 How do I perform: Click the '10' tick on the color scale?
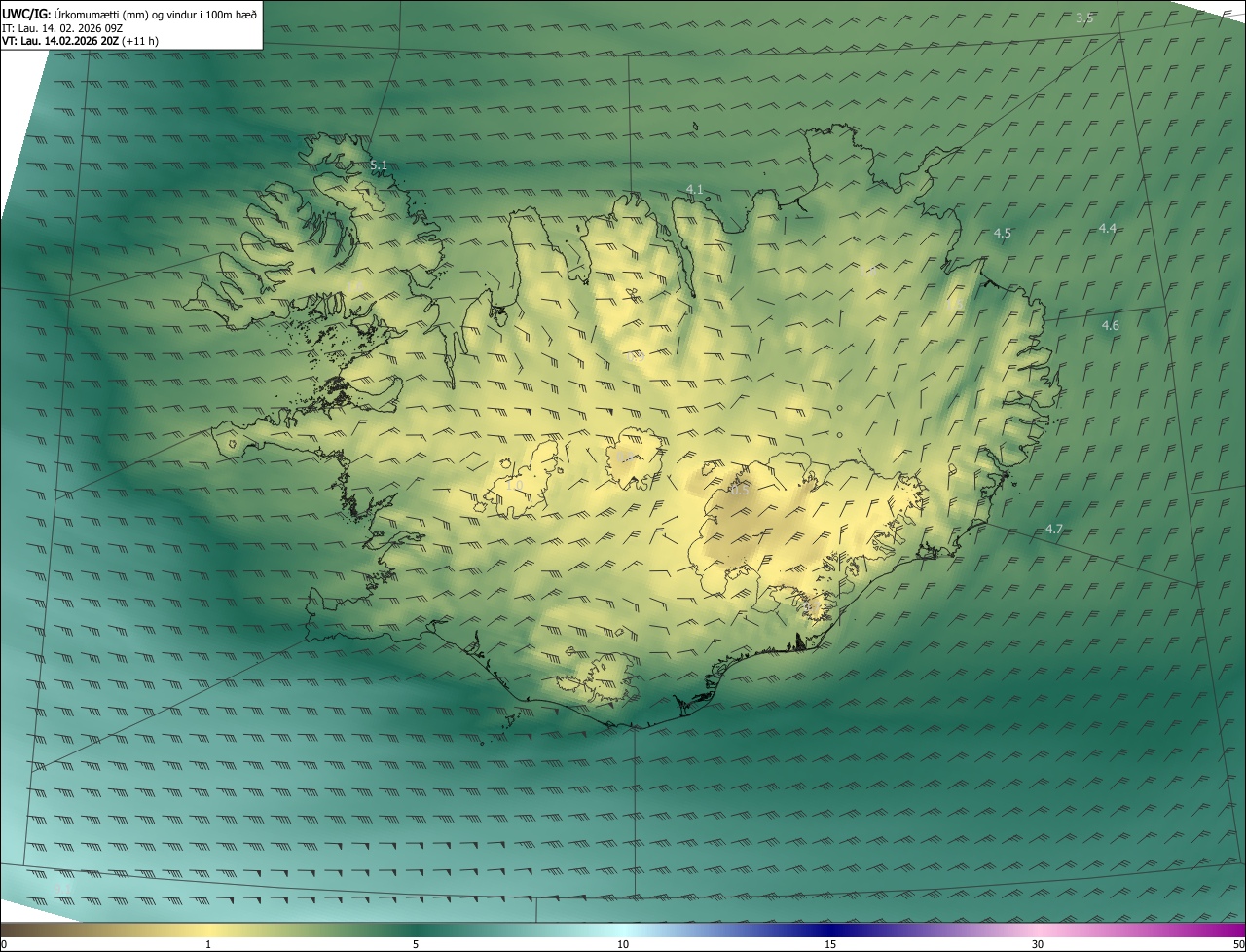[x=623, y=944]
